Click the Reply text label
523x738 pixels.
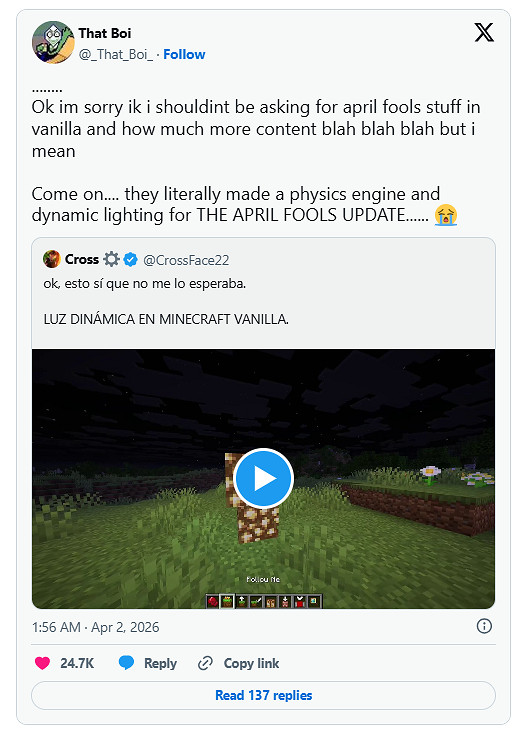click(160, 664)
